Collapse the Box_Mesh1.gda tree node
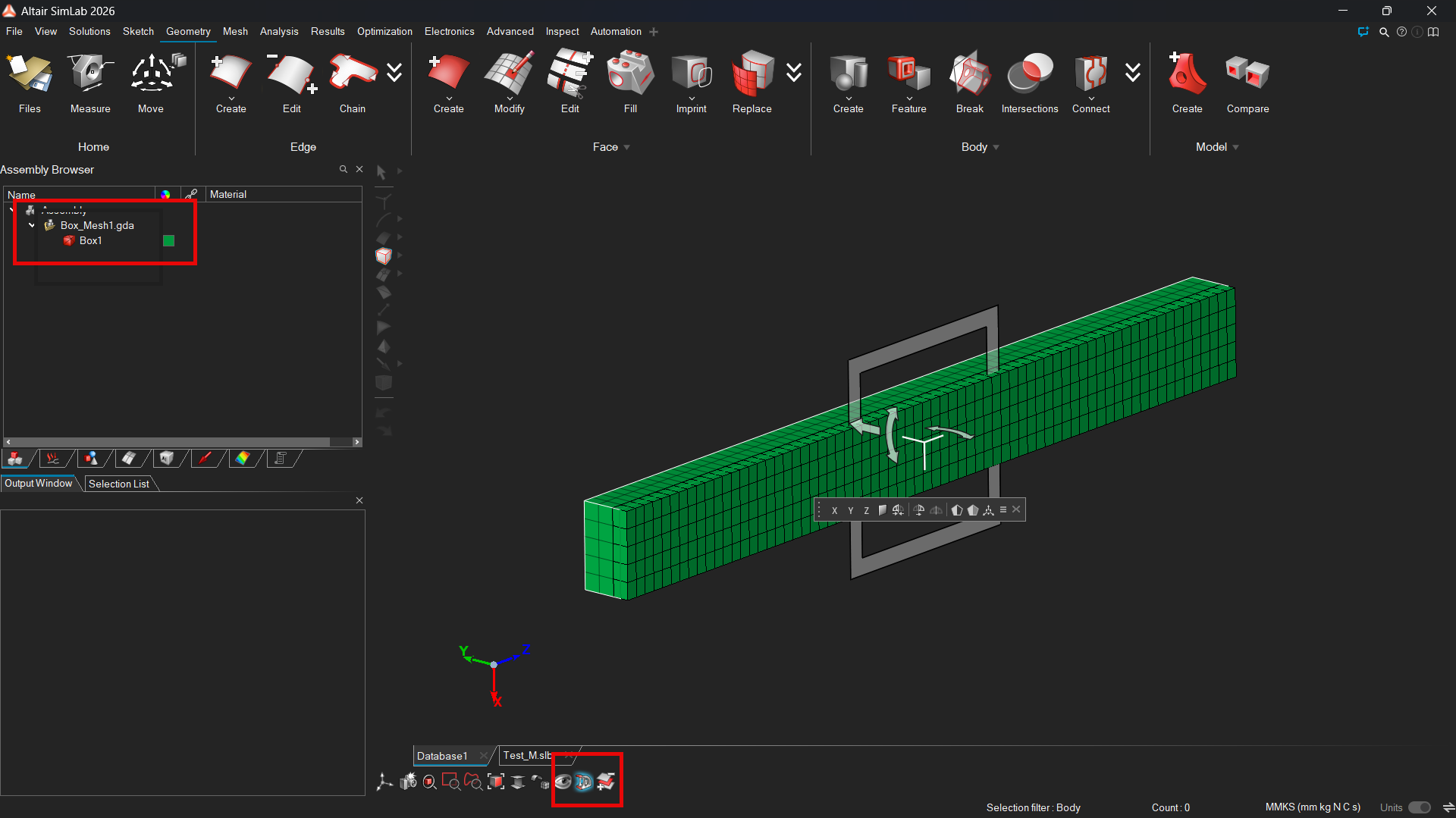The width and height of the screenshot is (1456, 818). 32,225
